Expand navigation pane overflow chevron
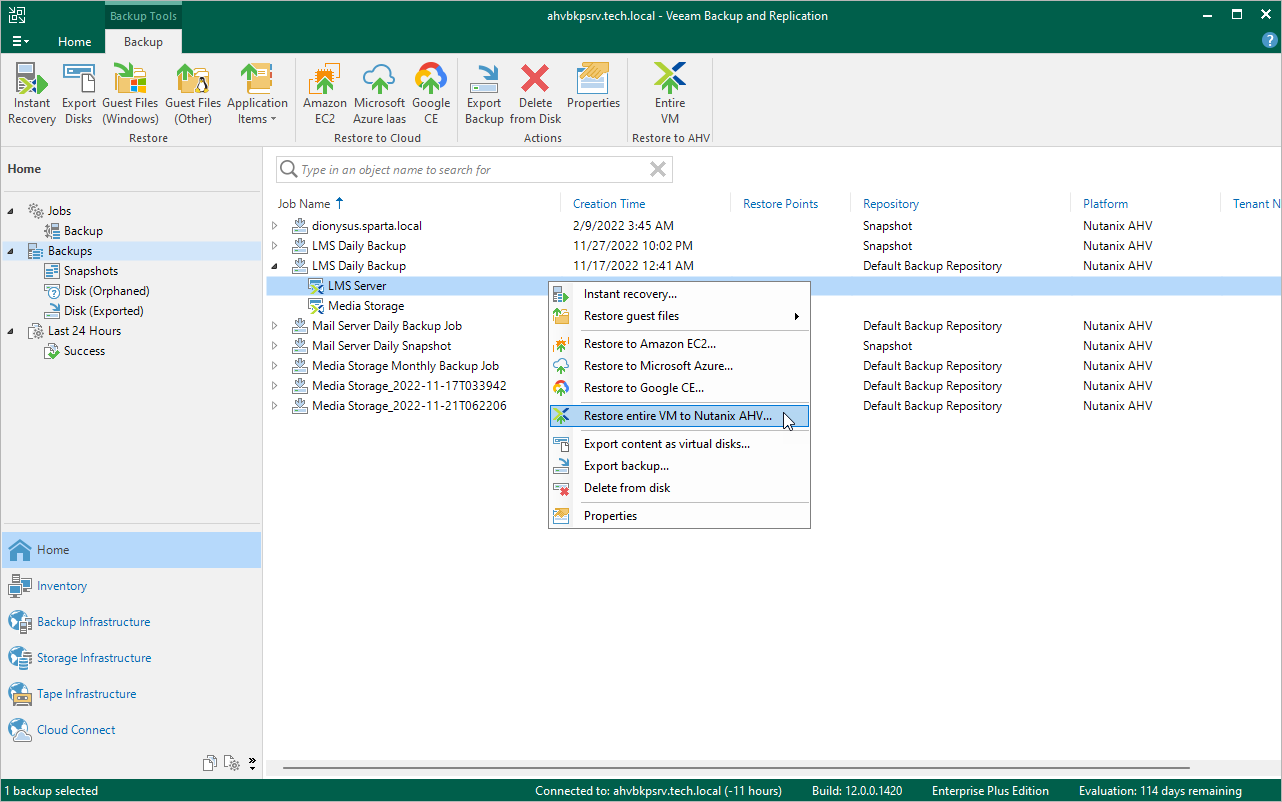Image resolution: width=1282 pixels, height=802 pixels. tap(252, 763)
